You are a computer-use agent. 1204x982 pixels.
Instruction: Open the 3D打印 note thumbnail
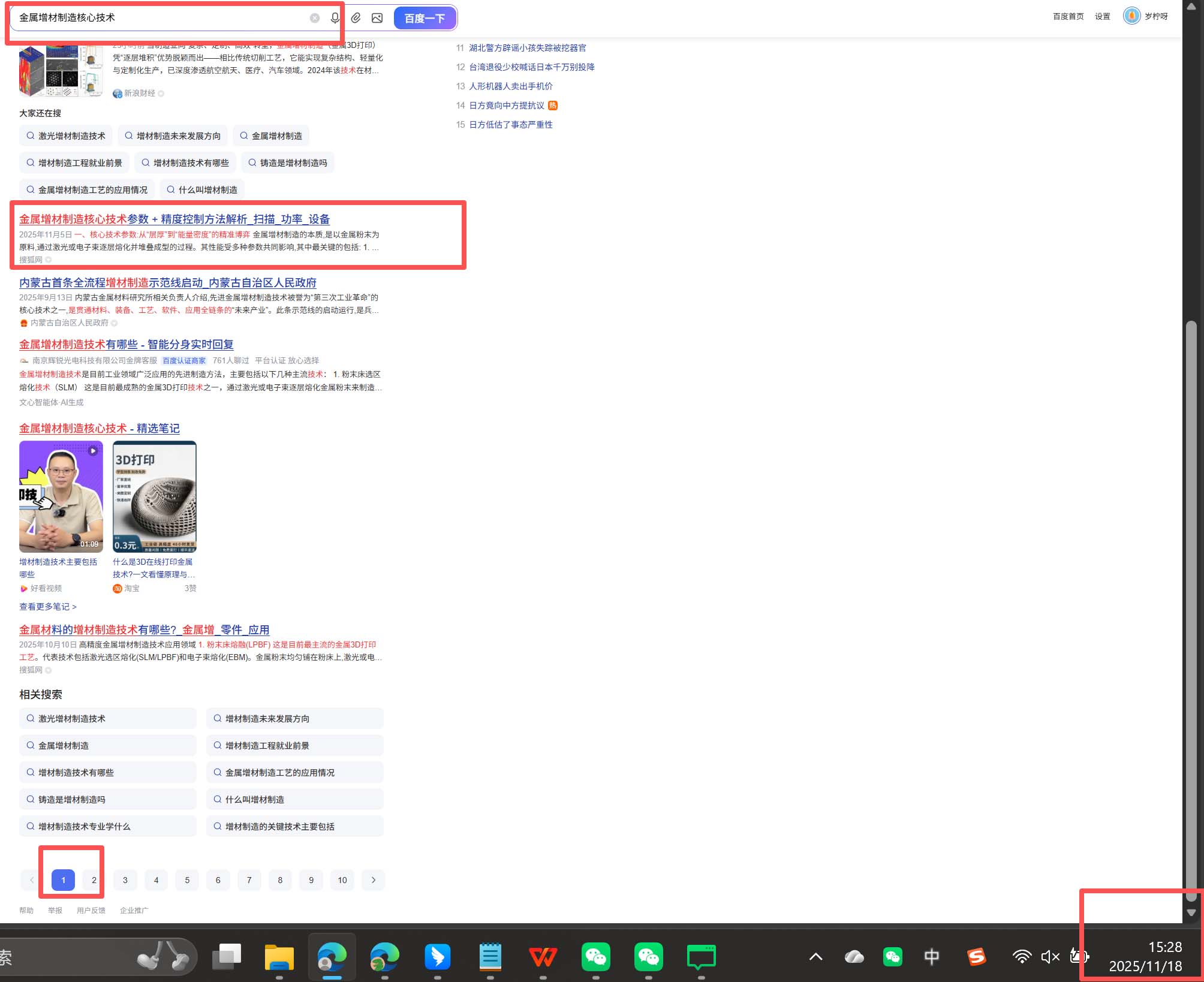155,496
